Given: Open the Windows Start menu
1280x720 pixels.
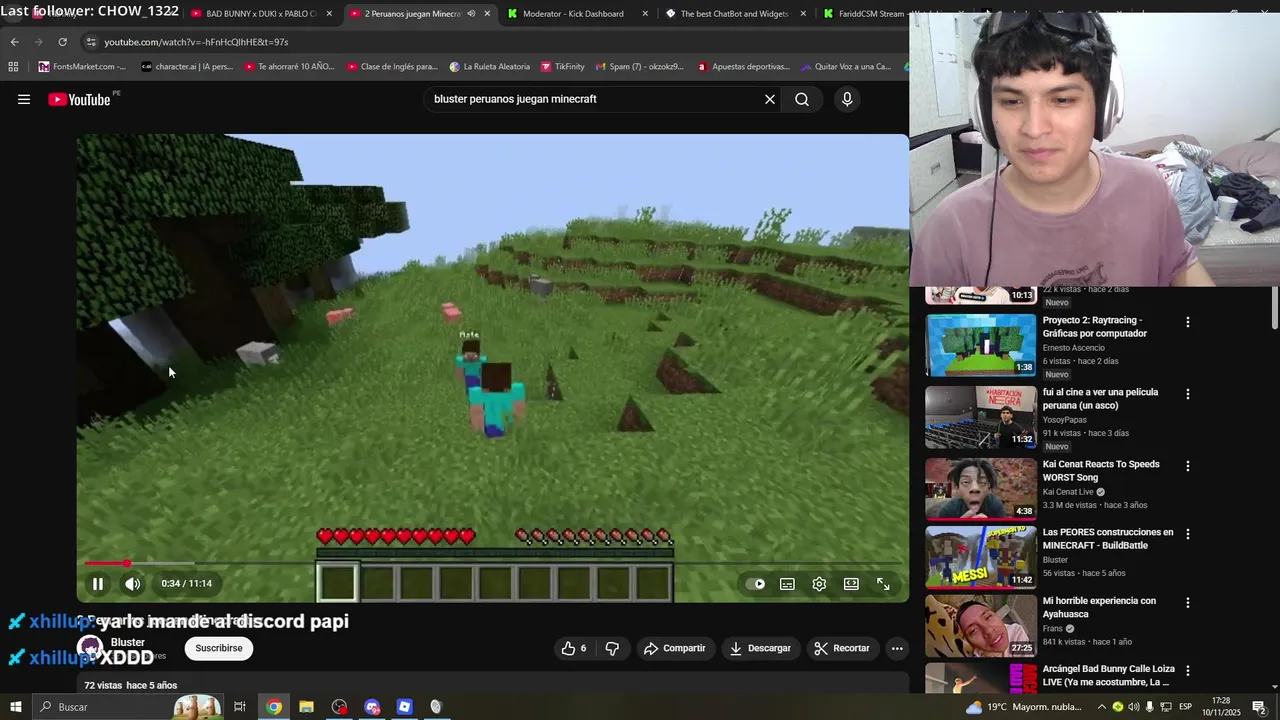Looking at the screenshot, I should (x=16, y=707).
